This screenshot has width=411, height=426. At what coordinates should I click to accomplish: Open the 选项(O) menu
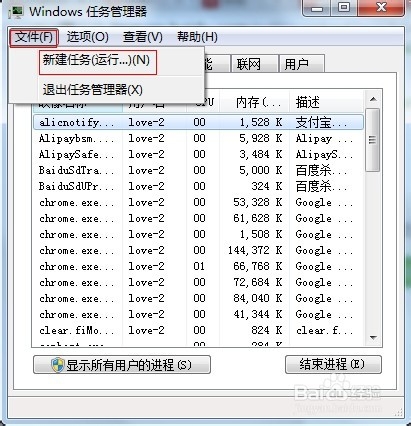[88, 37]
